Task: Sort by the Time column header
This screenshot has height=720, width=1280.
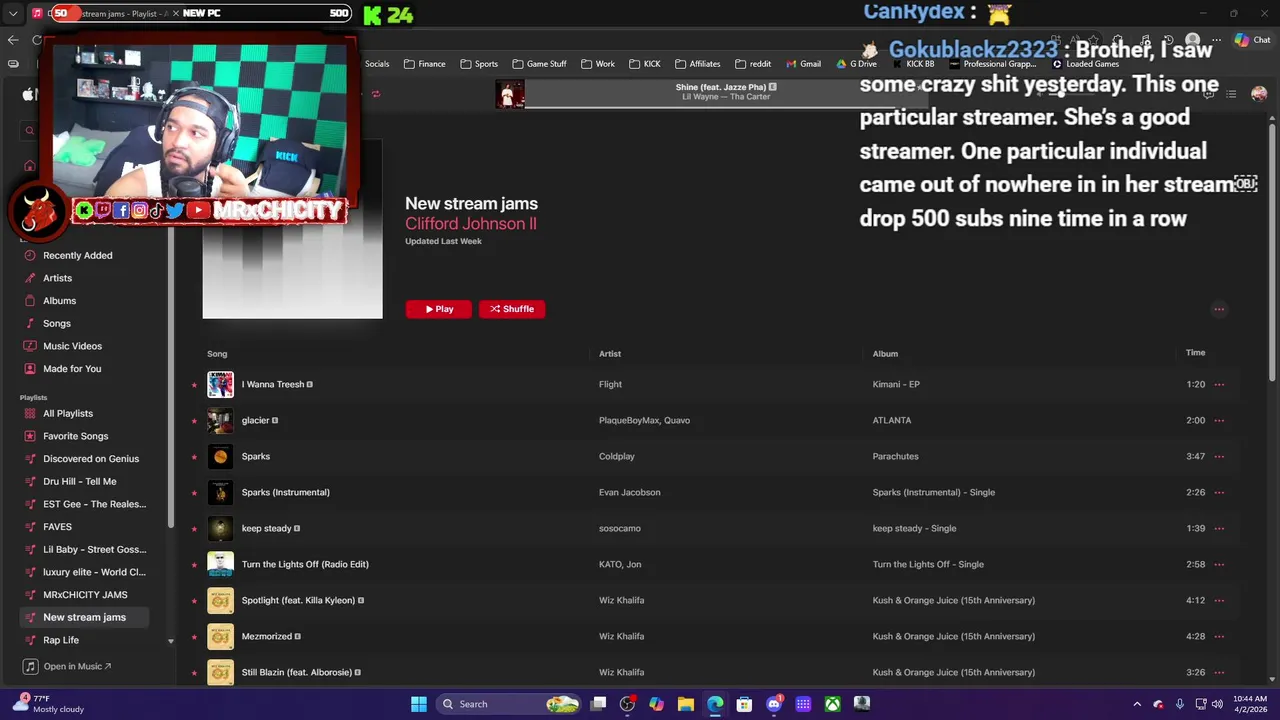Action: click(x=1195, y=353)
